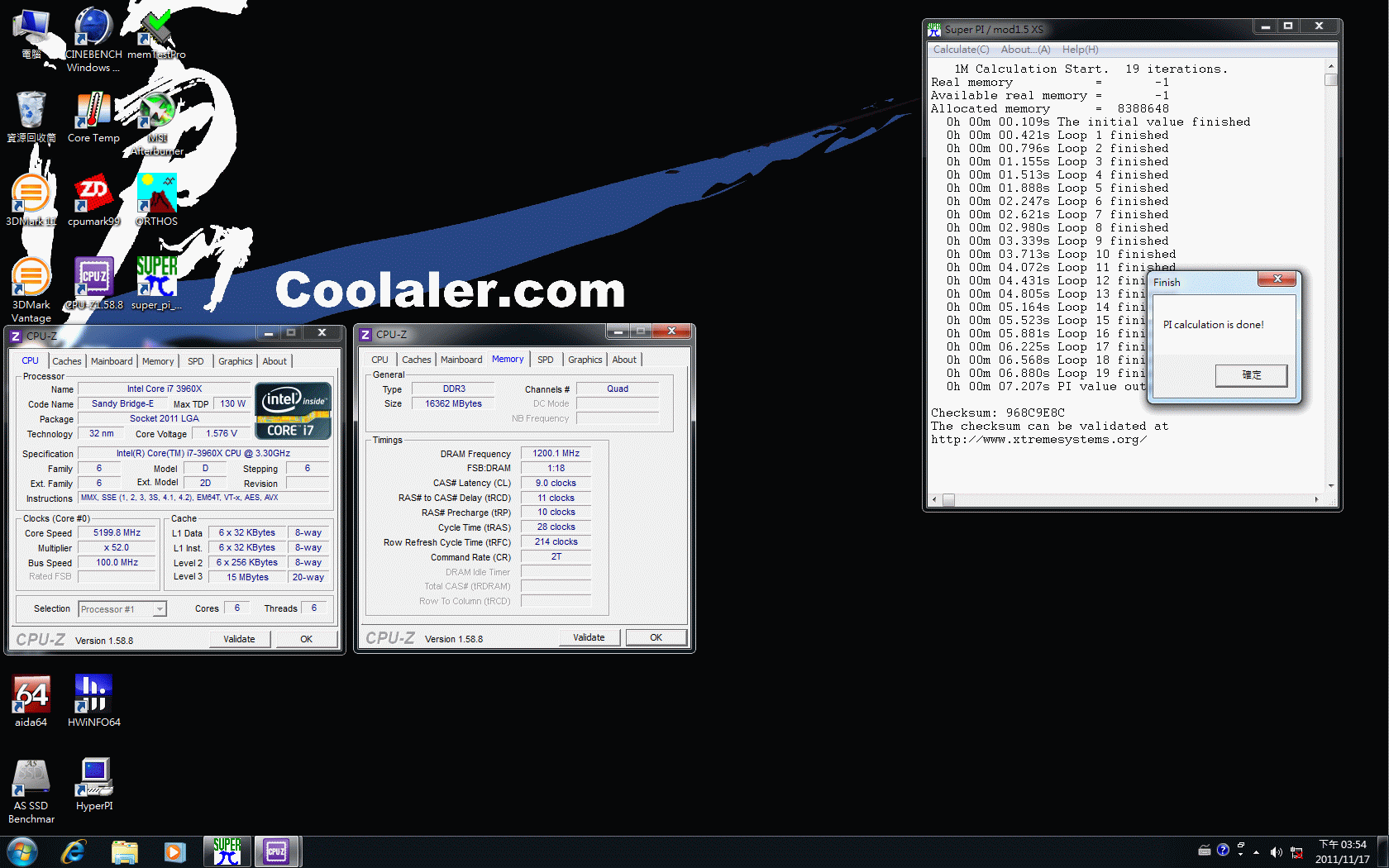Switch to Super PI taskbar button
The height and width of the screenshot is (868, 1389).
(x=227, y=851)
